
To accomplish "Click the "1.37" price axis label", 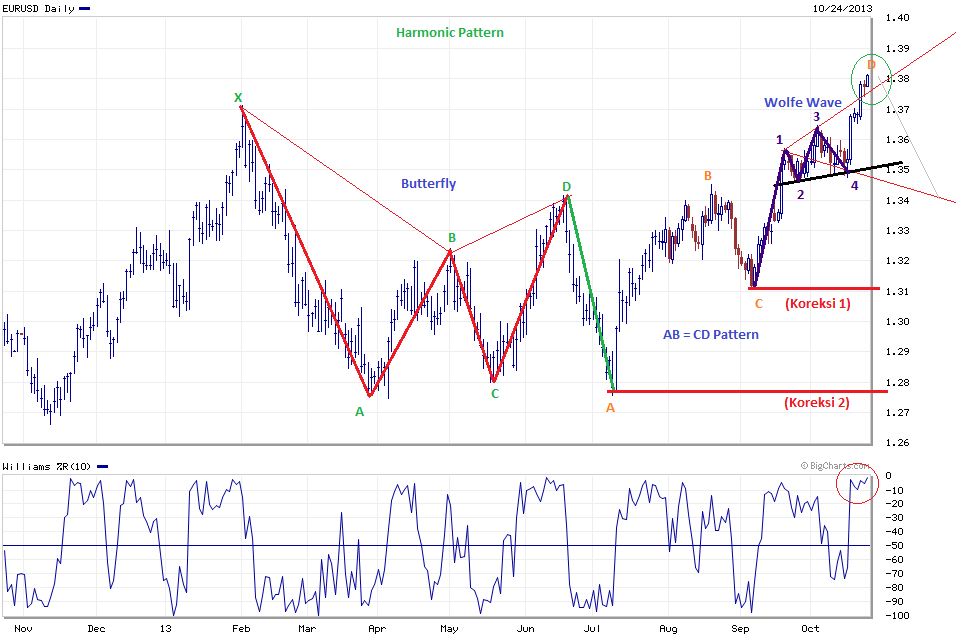I will tap(897, 109).
